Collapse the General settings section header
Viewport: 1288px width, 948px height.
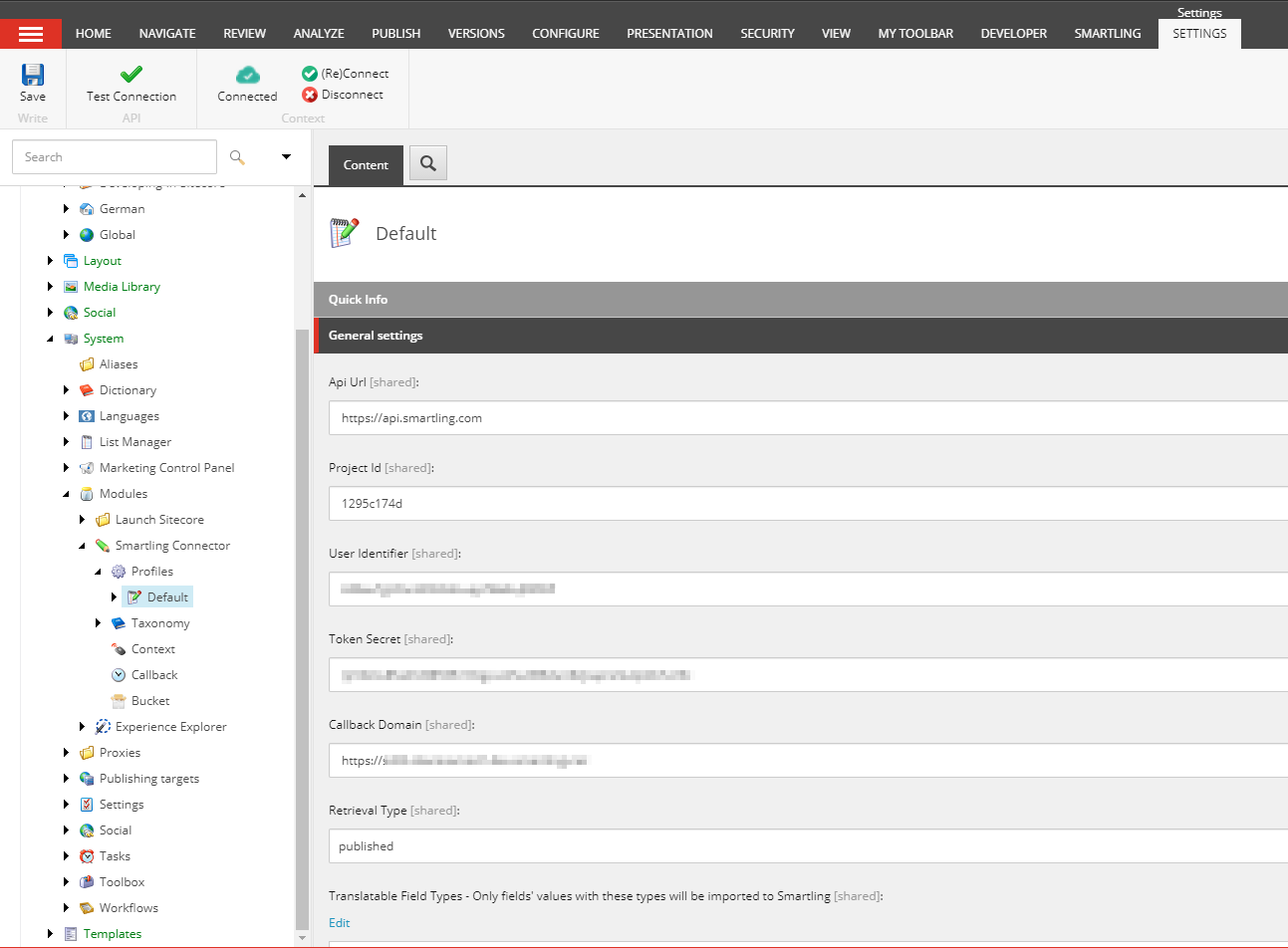801,336
